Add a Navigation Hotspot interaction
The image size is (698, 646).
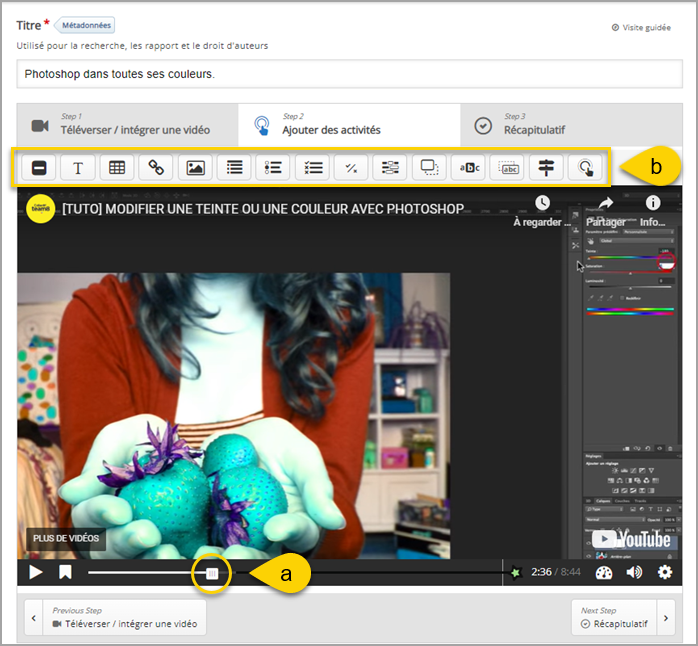tap(585, 168)
